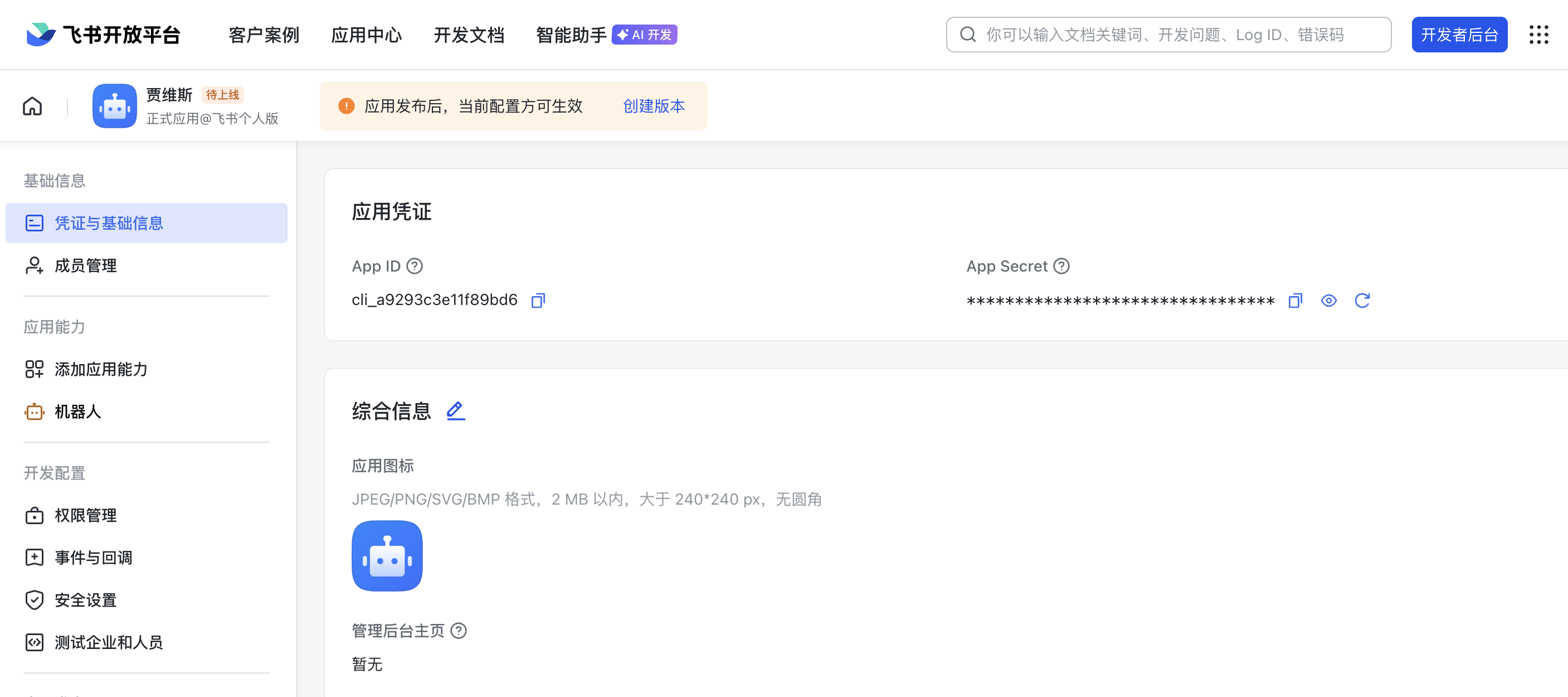Click the 创建版本 link in the banner
The height and width of the screenshot is (697, 1568).
coord(653,106)
